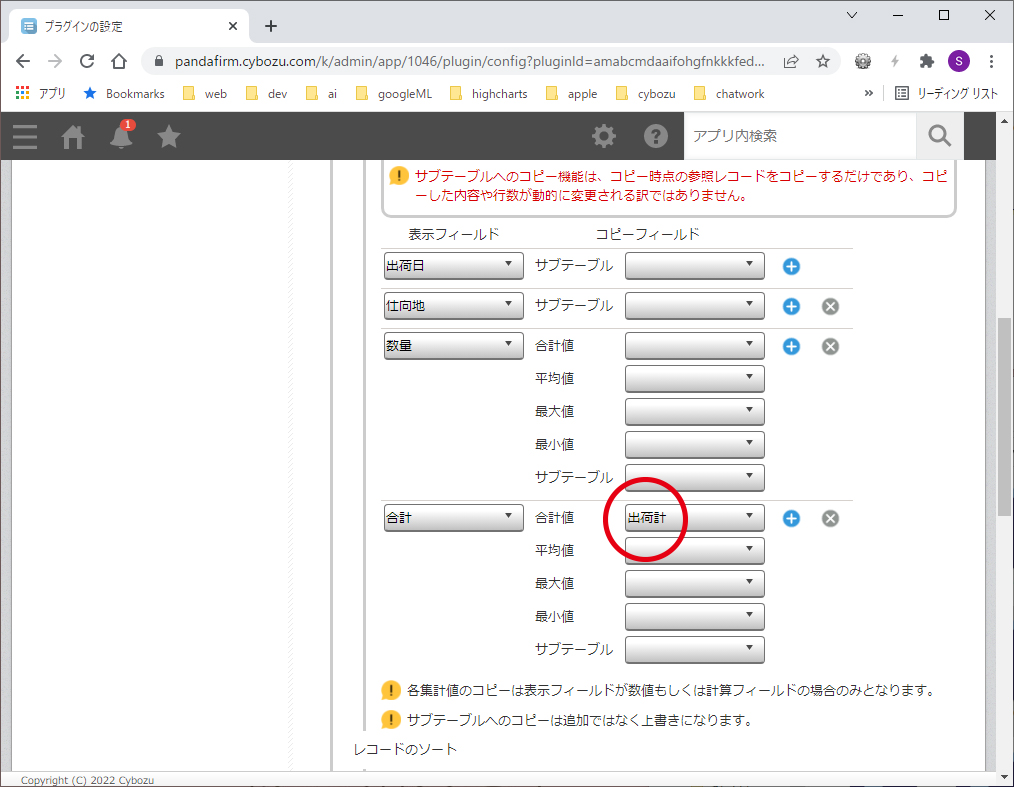Click the address bar URL
Viewport: 1014px width, 787px height.
coord(469,61)
